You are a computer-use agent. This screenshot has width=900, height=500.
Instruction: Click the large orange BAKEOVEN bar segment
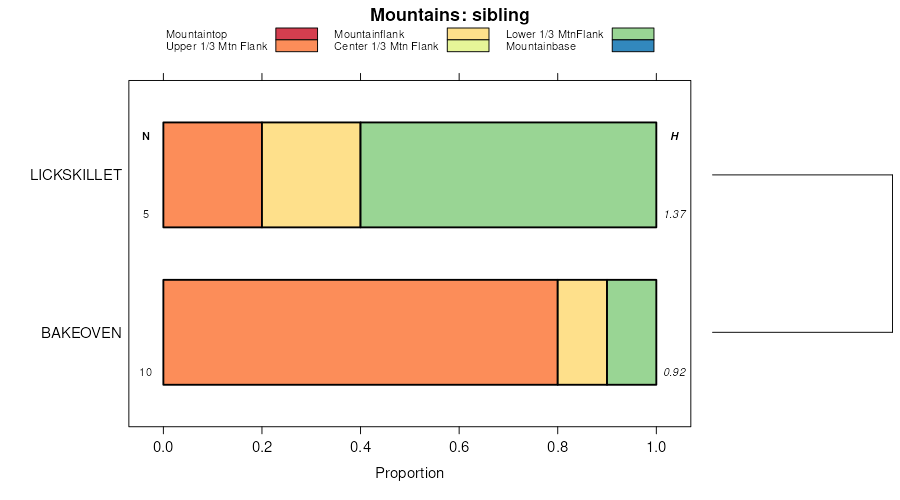pos(360,332)
